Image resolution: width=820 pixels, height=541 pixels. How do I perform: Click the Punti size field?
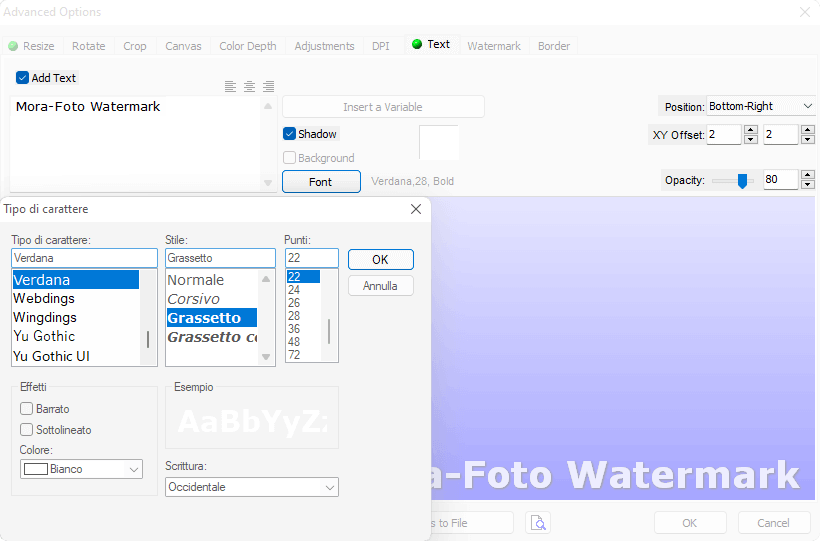[312, 258]
